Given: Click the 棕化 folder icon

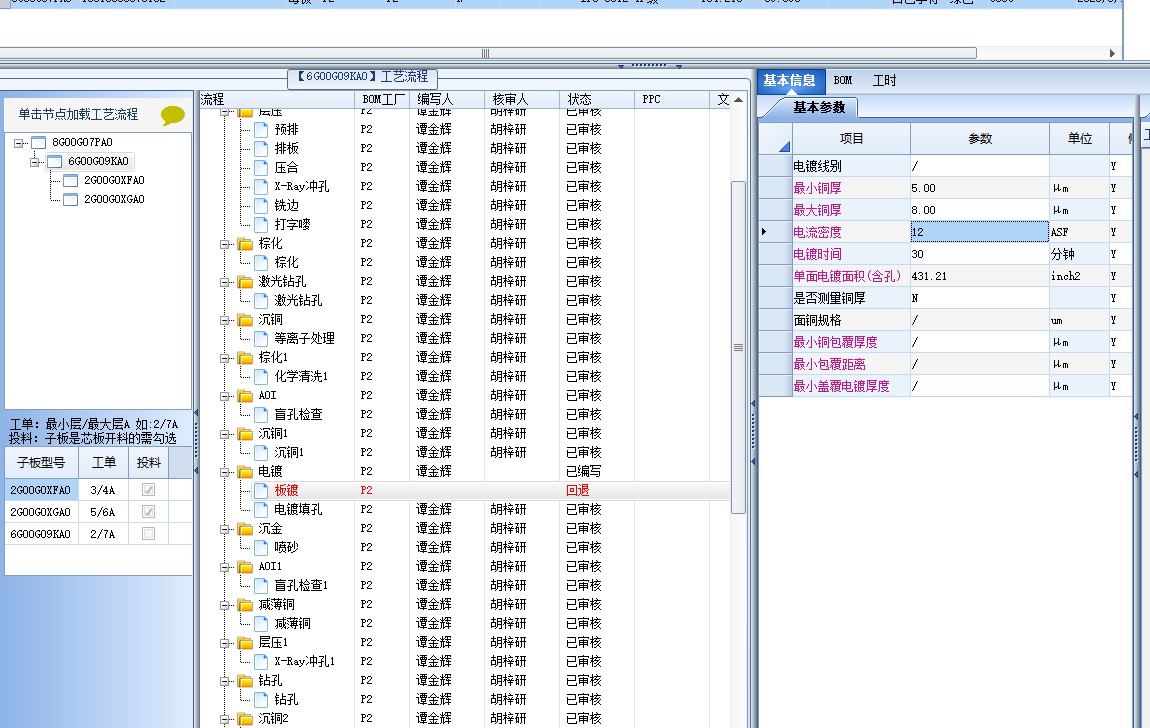Looking at the screenshot, I should [x=245, y=243].
